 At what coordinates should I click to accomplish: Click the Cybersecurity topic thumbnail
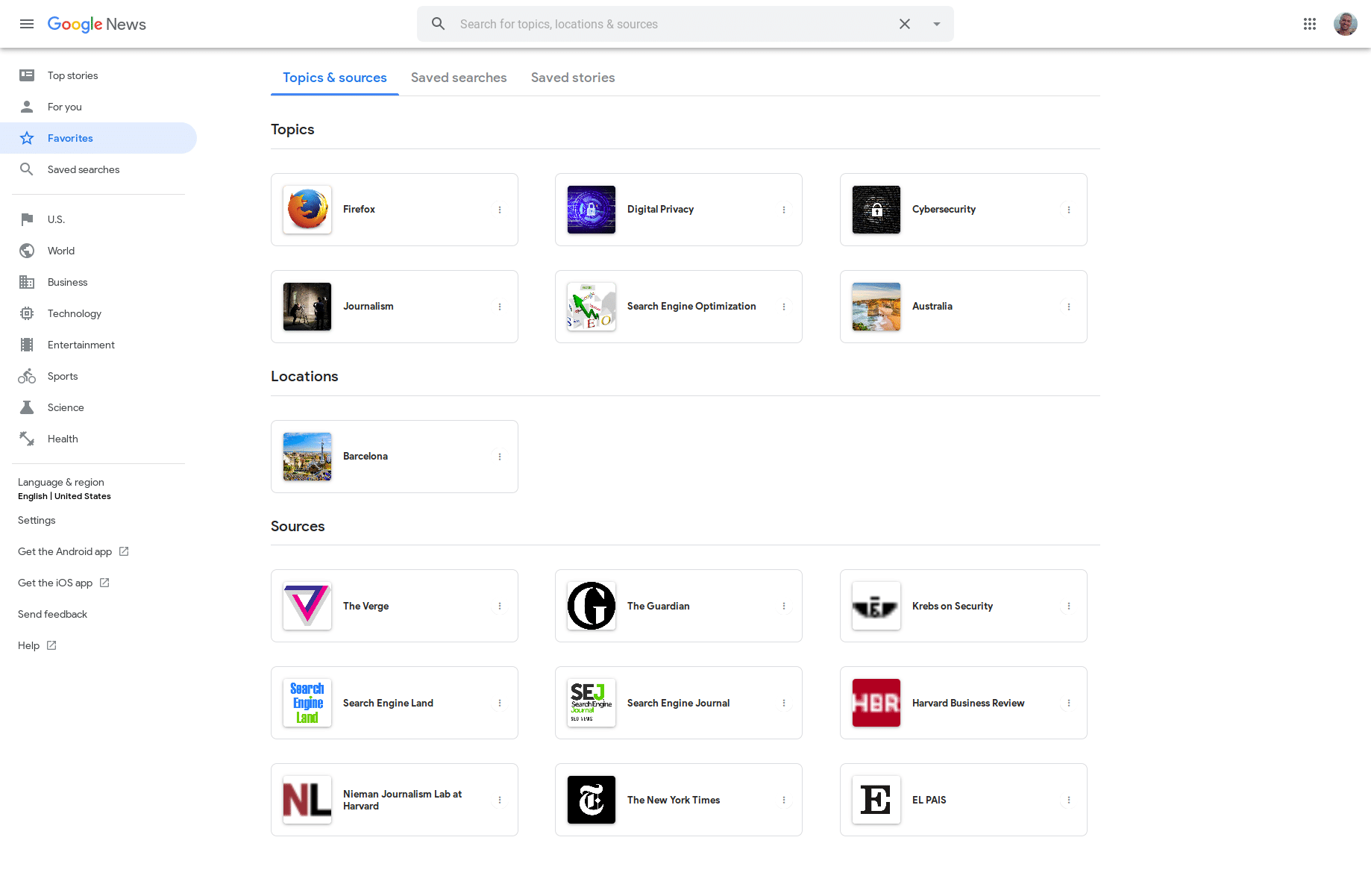(876, 210)
